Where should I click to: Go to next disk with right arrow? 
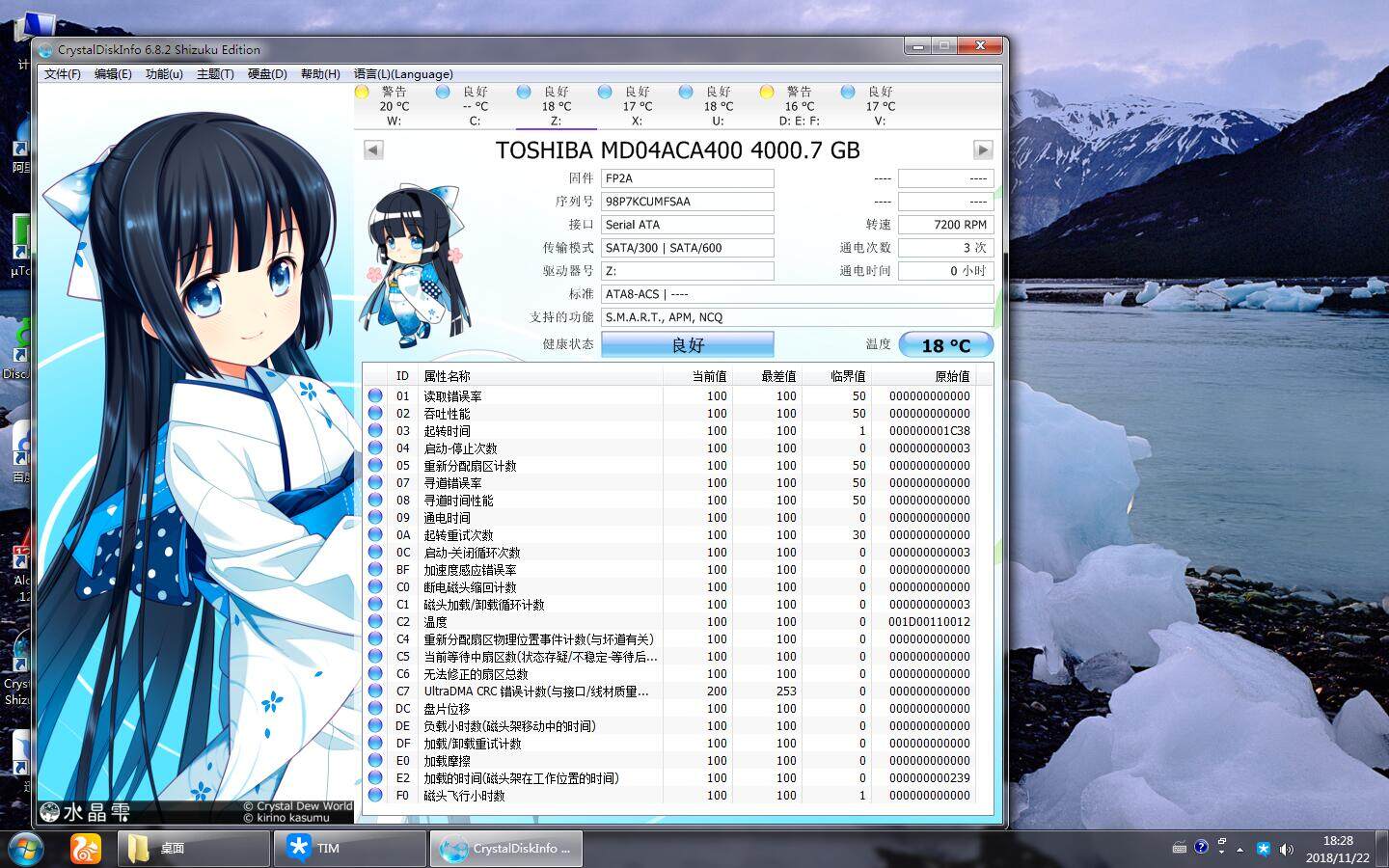[x=983, y=149]
